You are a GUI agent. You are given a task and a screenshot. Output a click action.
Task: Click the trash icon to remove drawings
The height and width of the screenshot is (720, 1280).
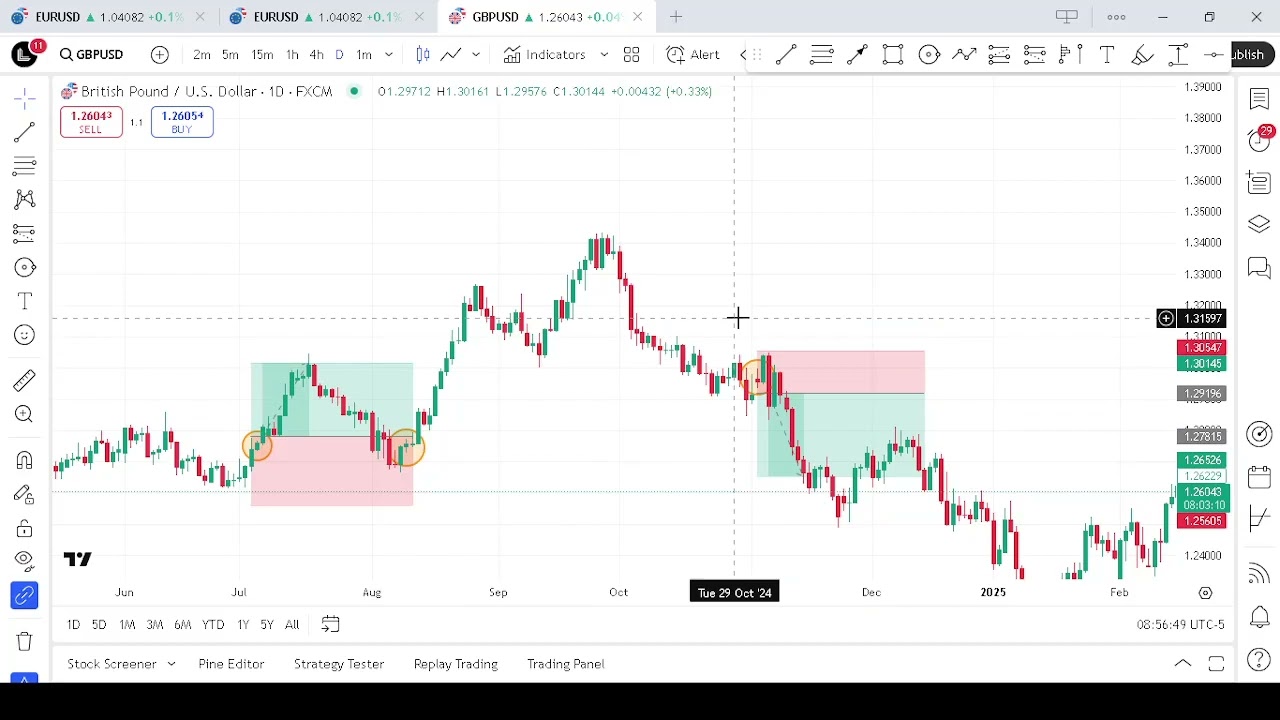[x=24, y=641]
